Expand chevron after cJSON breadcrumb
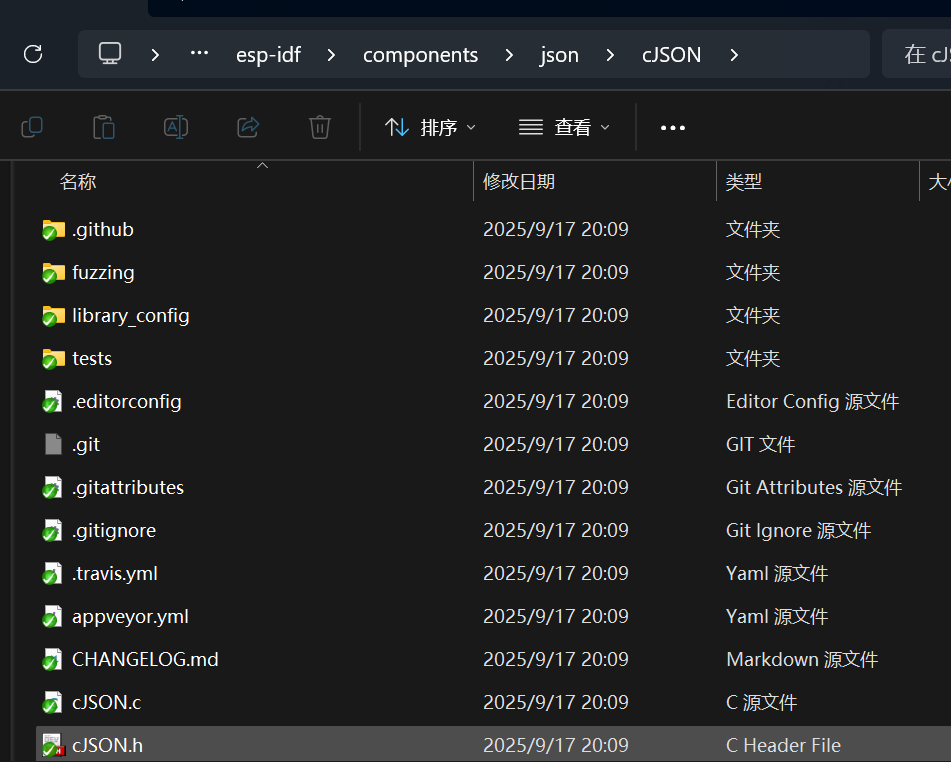Viewport: 951px width, 762px height. pyautogui.click(x=734, y=55)
